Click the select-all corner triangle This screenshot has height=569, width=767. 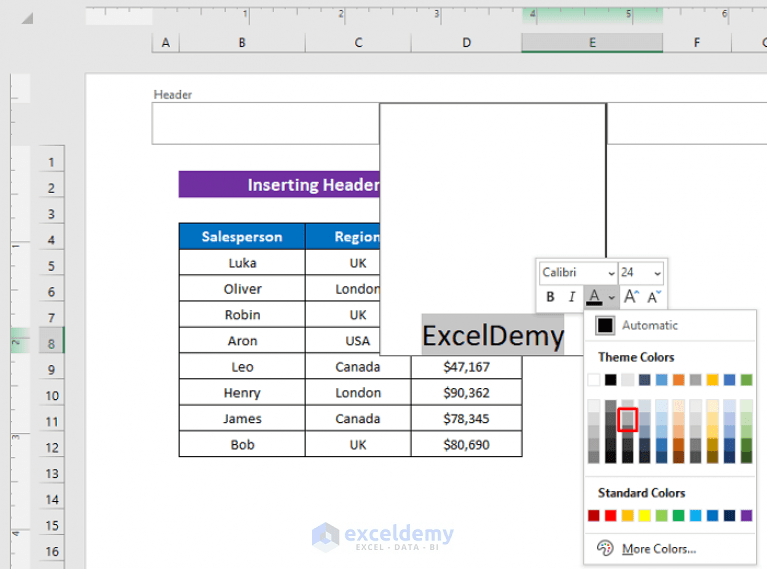point(27,19)
